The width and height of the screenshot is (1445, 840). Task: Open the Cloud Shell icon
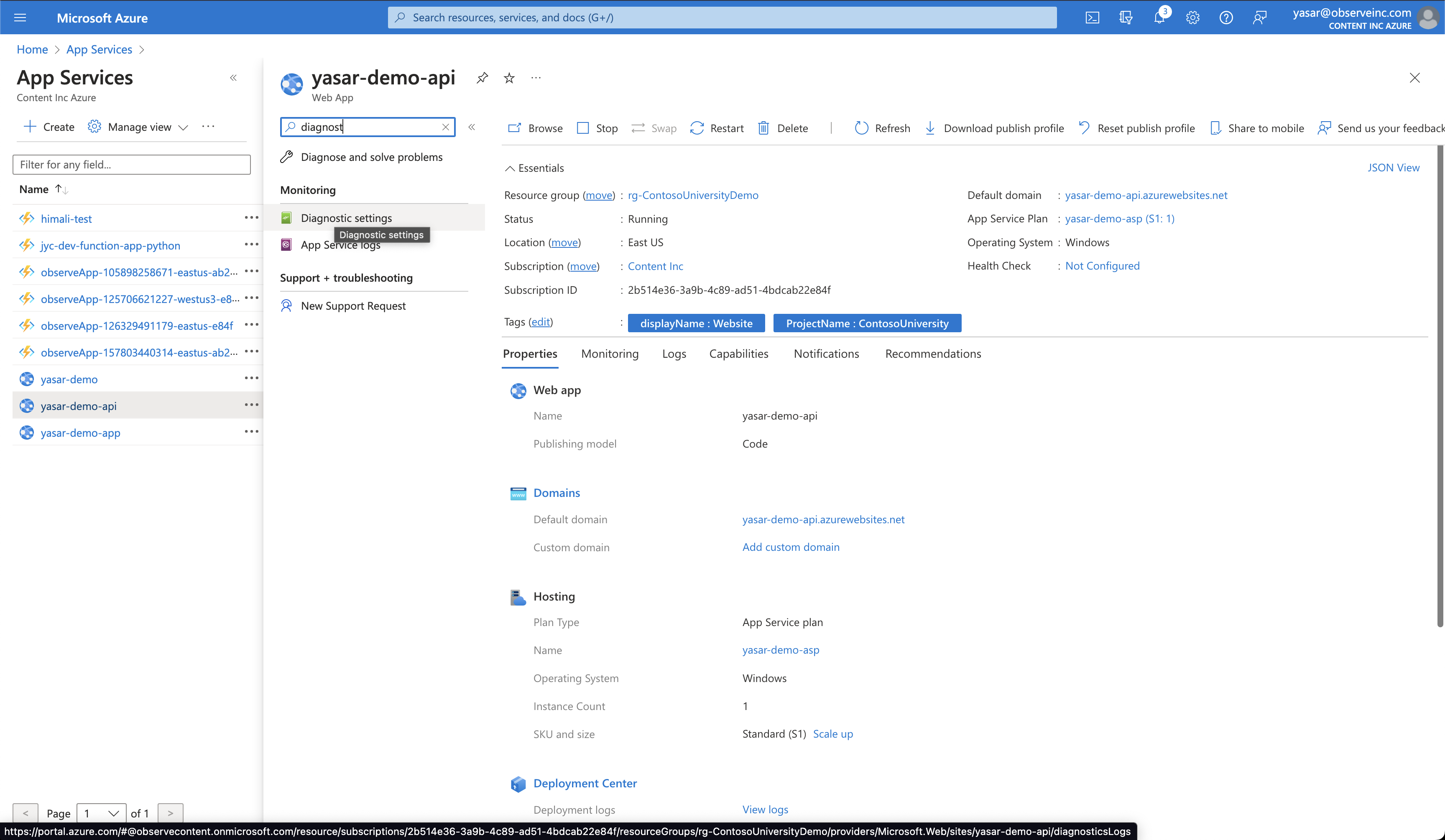tap(1092, 18)
